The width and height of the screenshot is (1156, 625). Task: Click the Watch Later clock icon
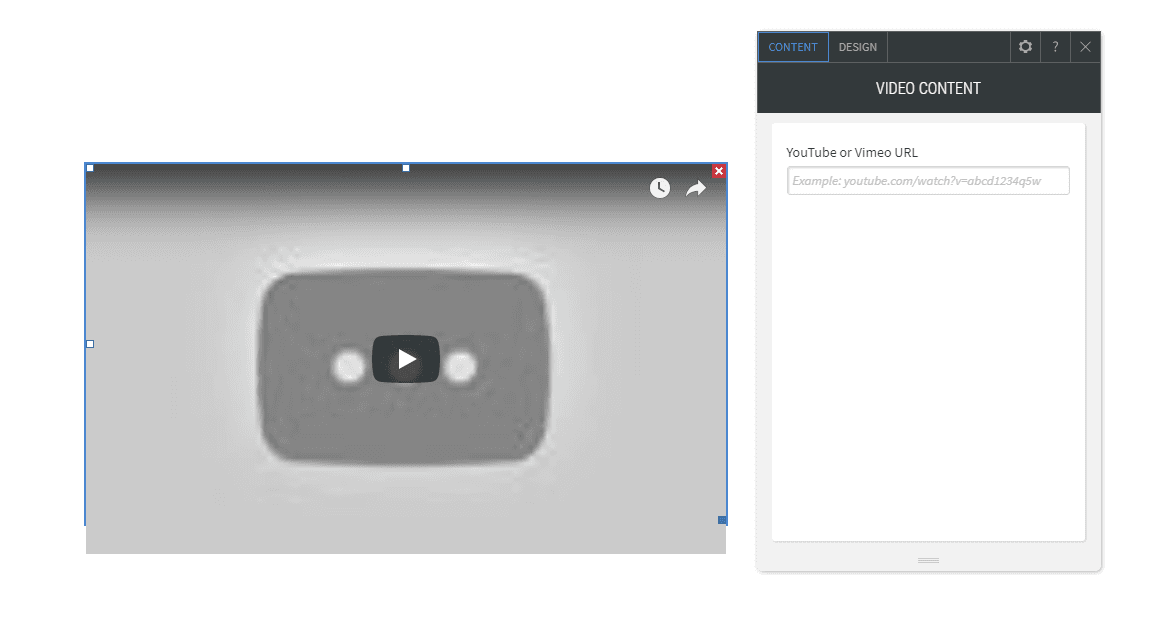tap(660, 188)
